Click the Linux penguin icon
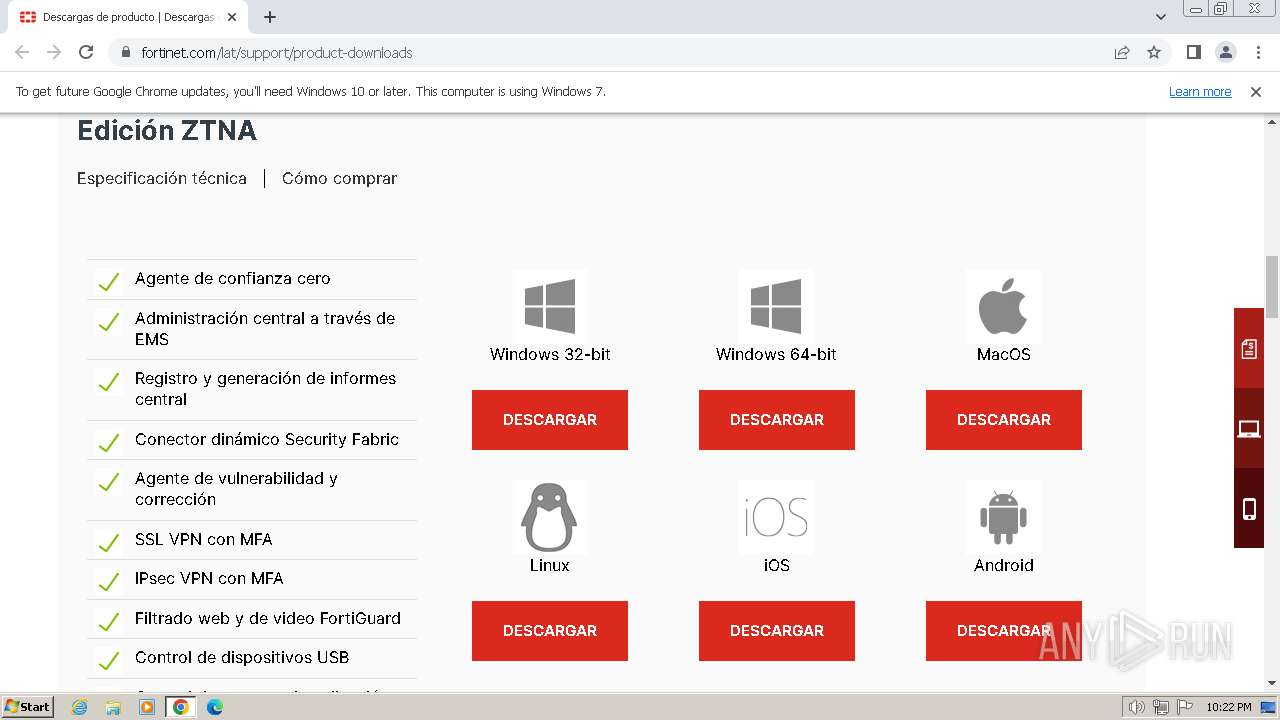 tap(550, 517)
